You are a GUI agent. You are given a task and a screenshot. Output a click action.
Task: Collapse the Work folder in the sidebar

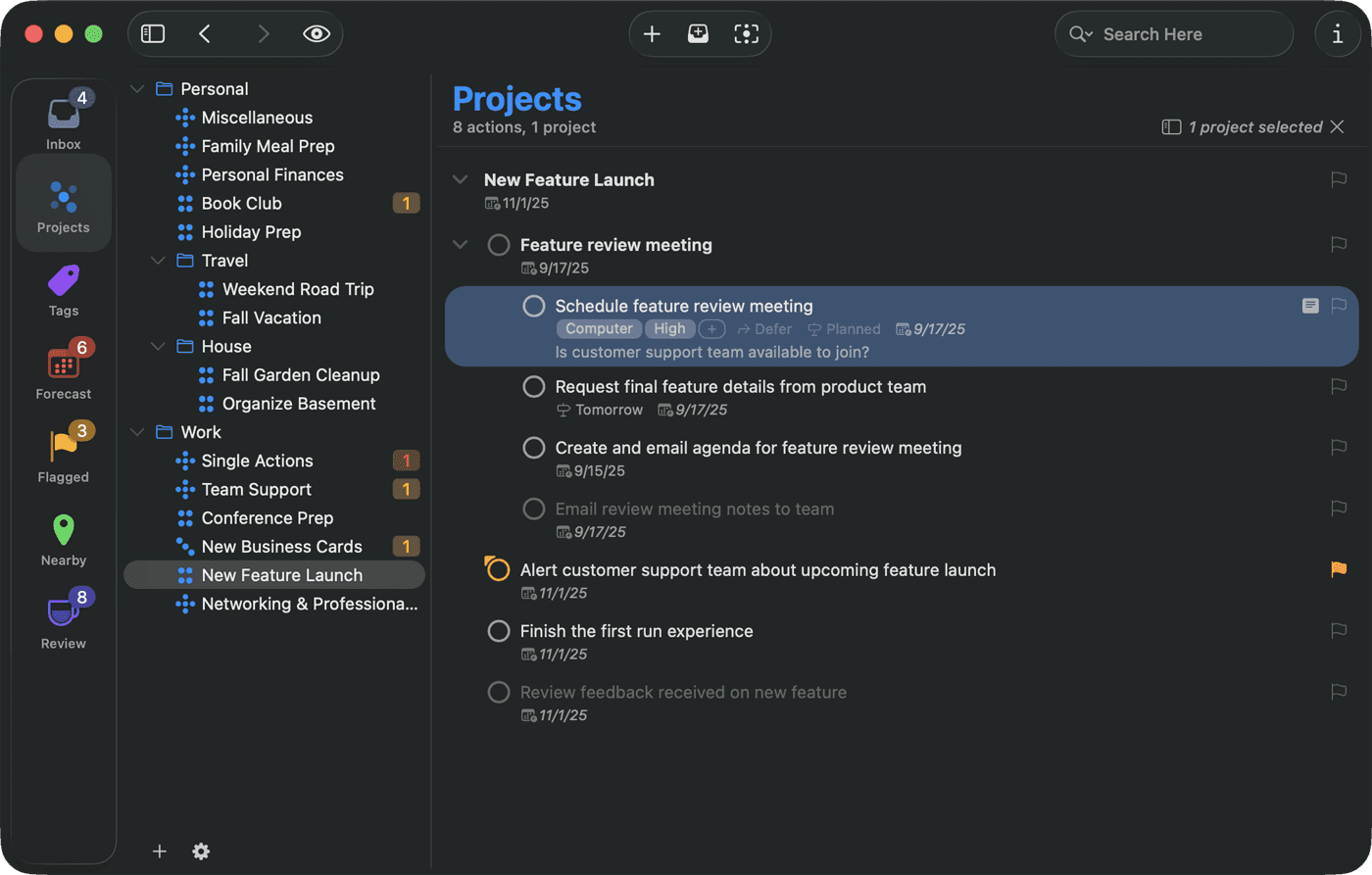coord(137,431)
